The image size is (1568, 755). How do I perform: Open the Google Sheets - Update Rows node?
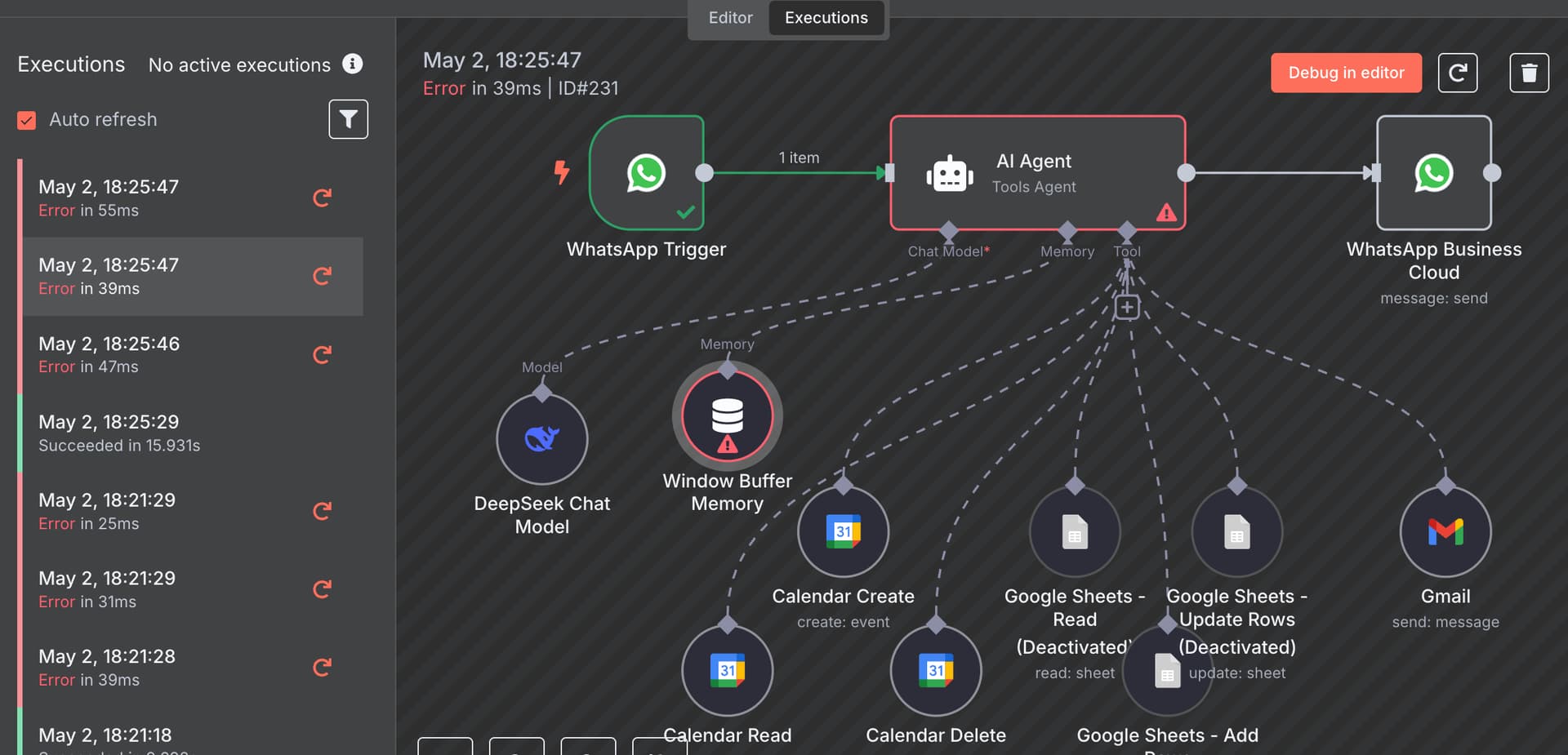pos(1237,531)
